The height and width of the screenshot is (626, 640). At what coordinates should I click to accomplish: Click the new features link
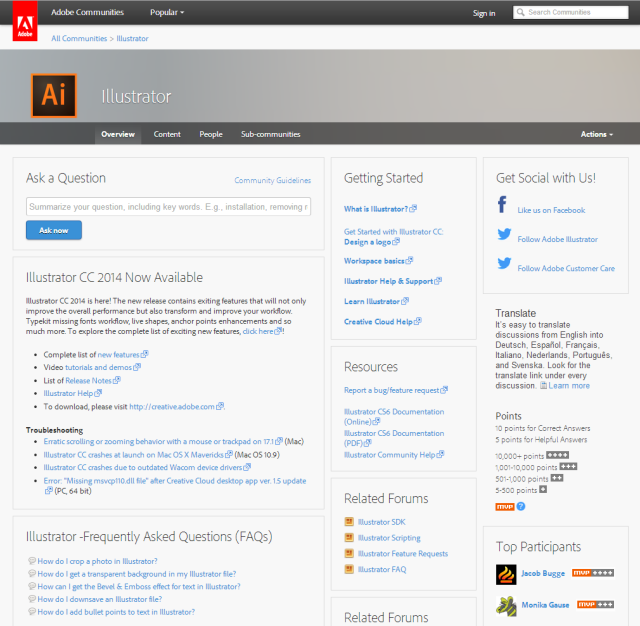pos(122,355)
